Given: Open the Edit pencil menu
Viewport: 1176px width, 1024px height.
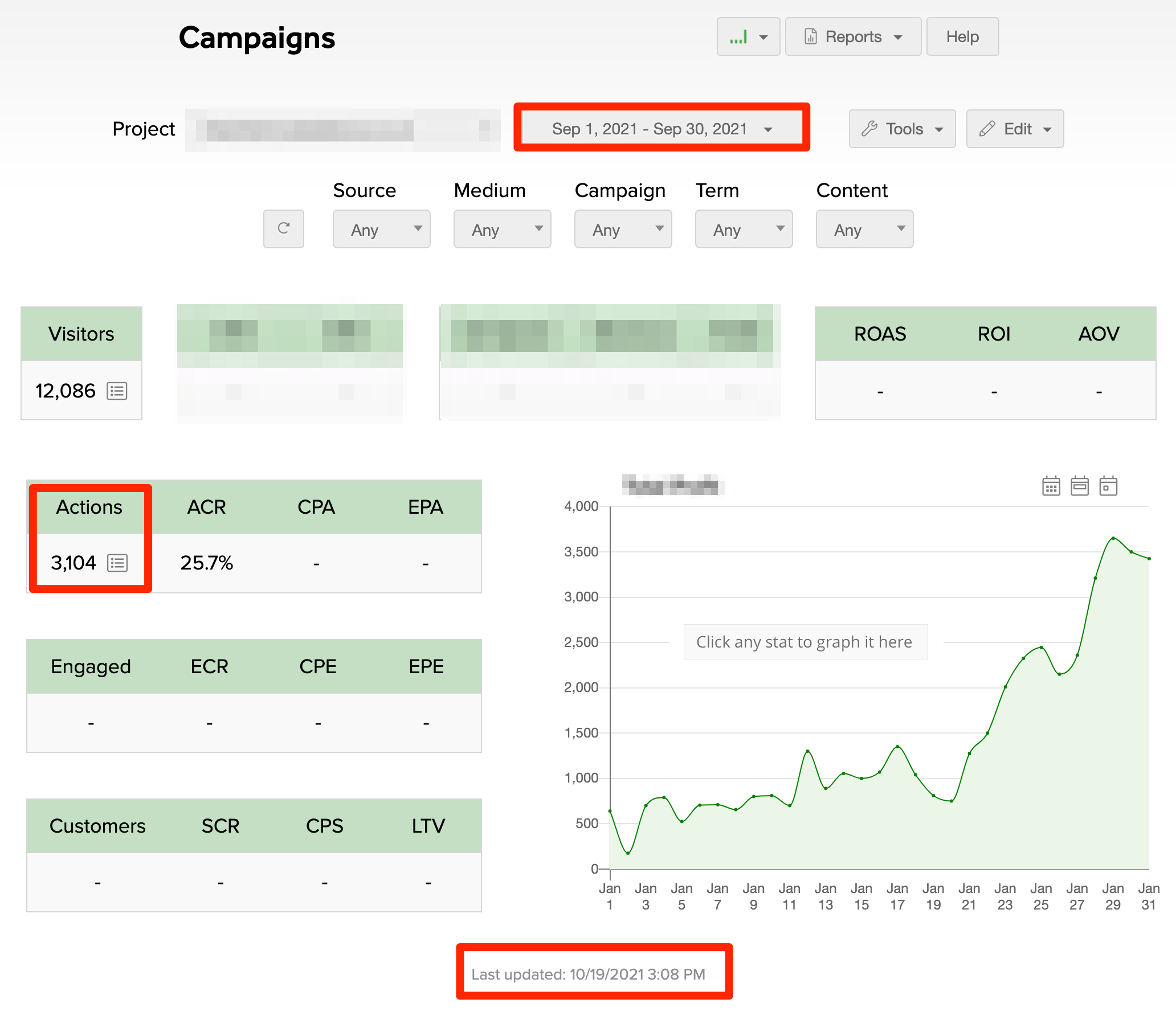Looking at the screenshot, I should coord(1014,129).
